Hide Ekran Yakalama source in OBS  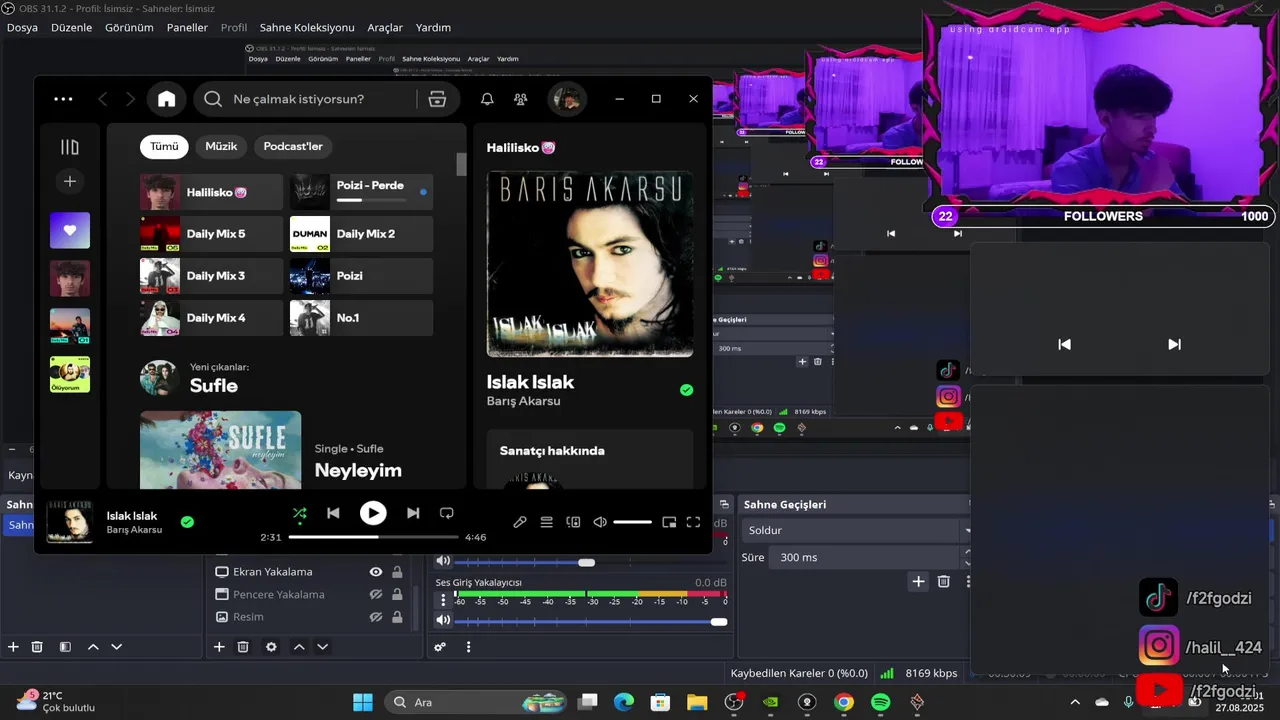pos(376,572)
